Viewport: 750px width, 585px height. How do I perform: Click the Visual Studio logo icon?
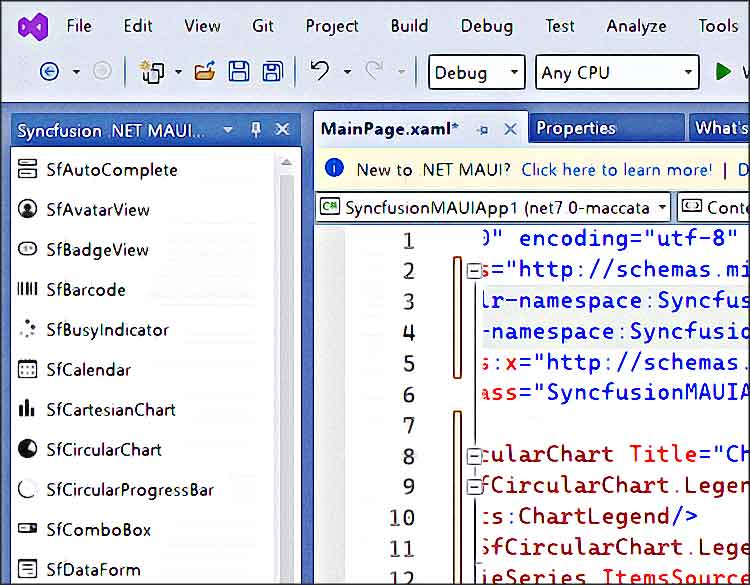coord(33,27)
